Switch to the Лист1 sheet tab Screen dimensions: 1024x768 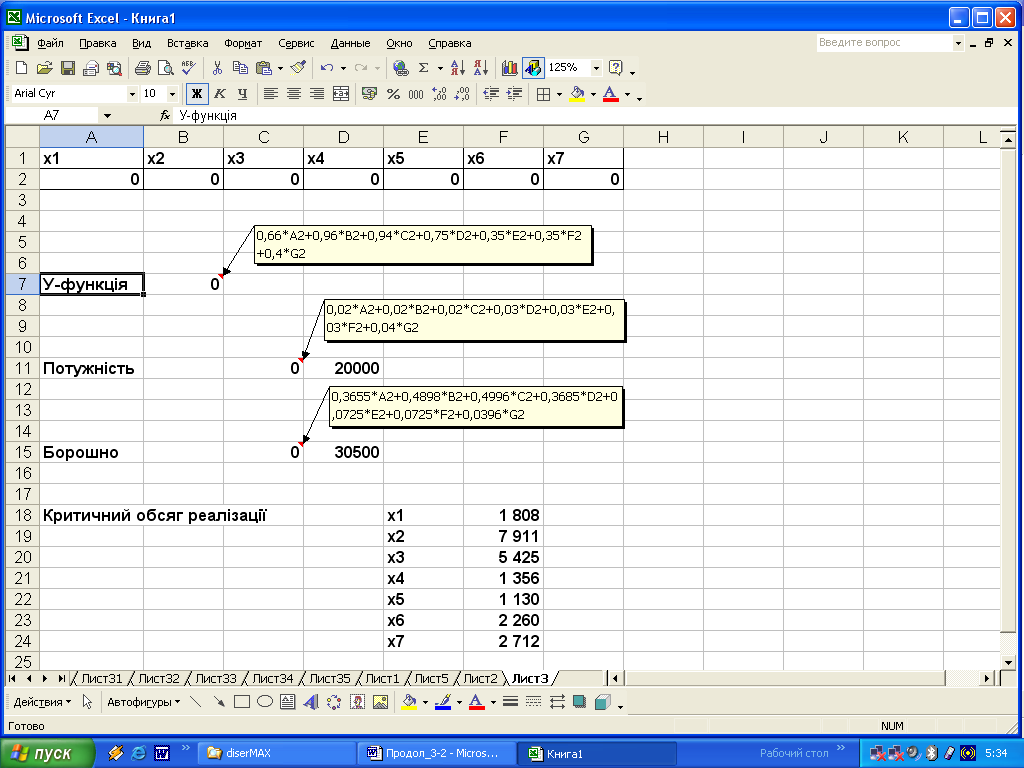[x=381, y=679]
